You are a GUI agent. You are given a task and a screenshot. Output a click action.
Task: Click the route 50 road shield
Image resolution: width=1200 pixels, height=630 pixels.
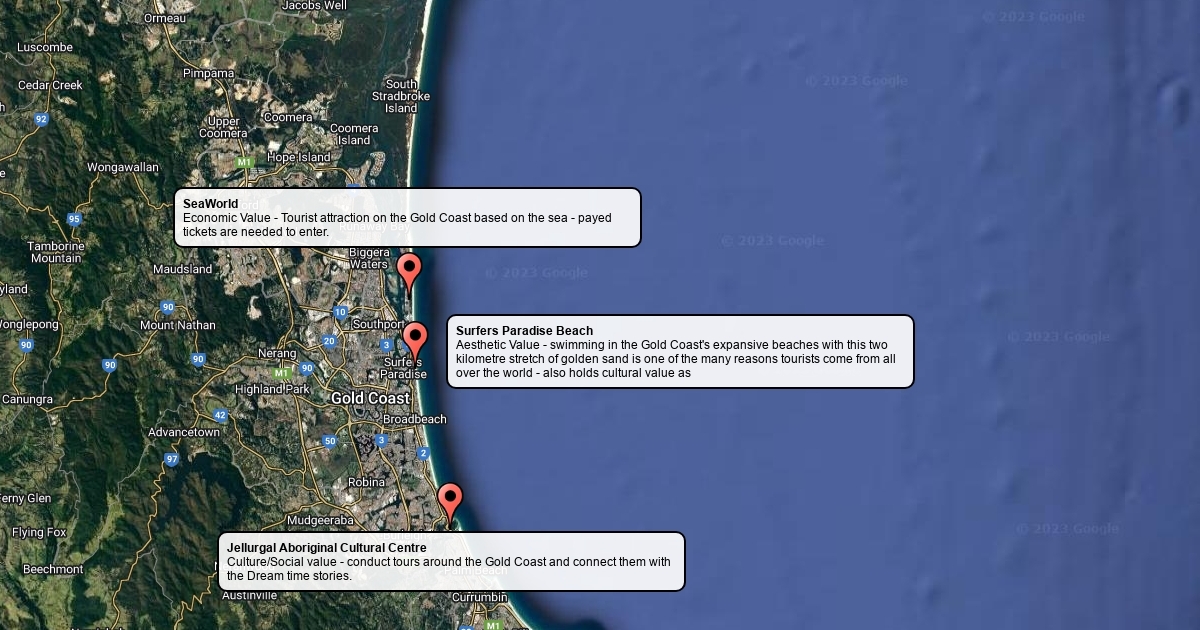tap(329, 441)
